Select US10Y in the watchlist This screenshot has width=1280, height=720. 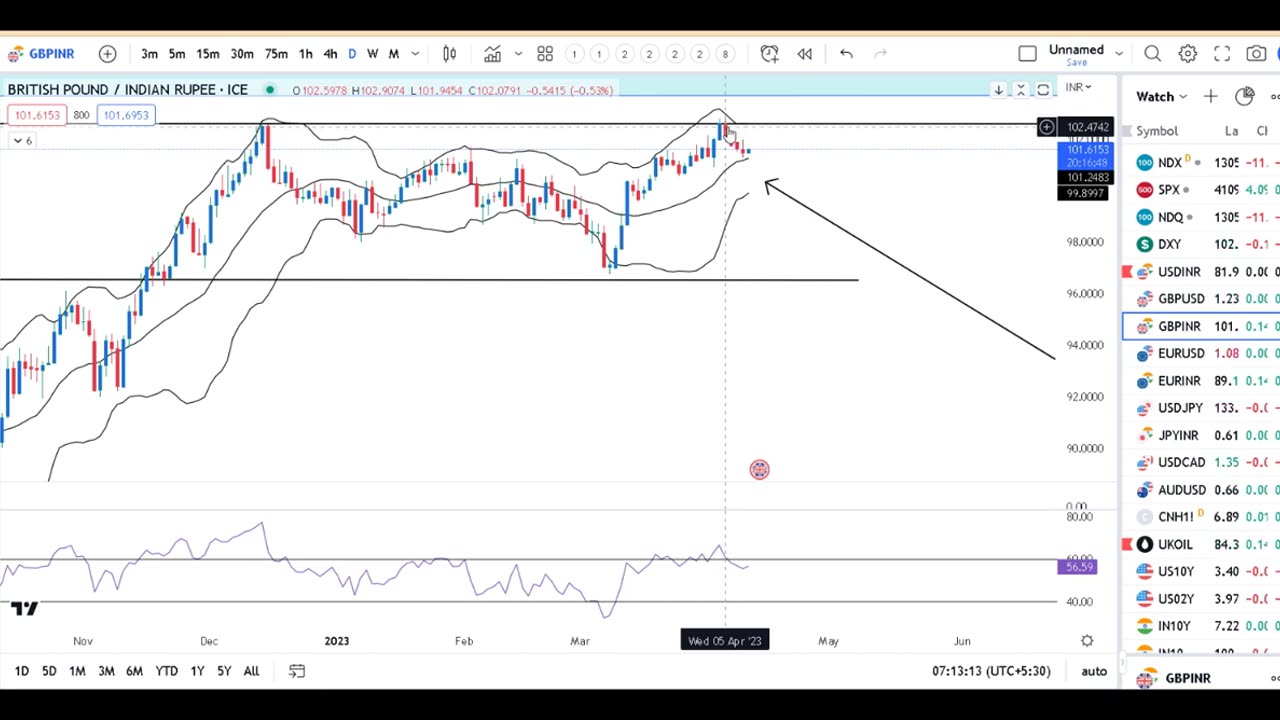[x=1201, y=571]
